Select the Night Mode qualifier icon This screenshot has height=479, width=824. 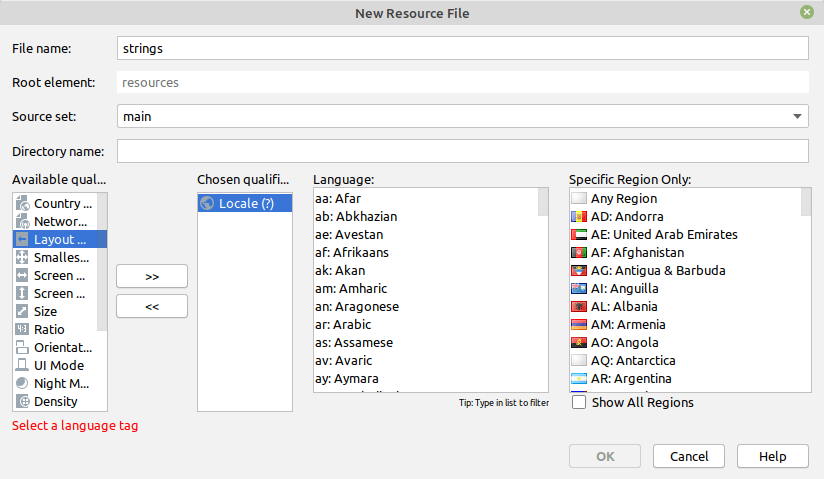click(23, 384)
